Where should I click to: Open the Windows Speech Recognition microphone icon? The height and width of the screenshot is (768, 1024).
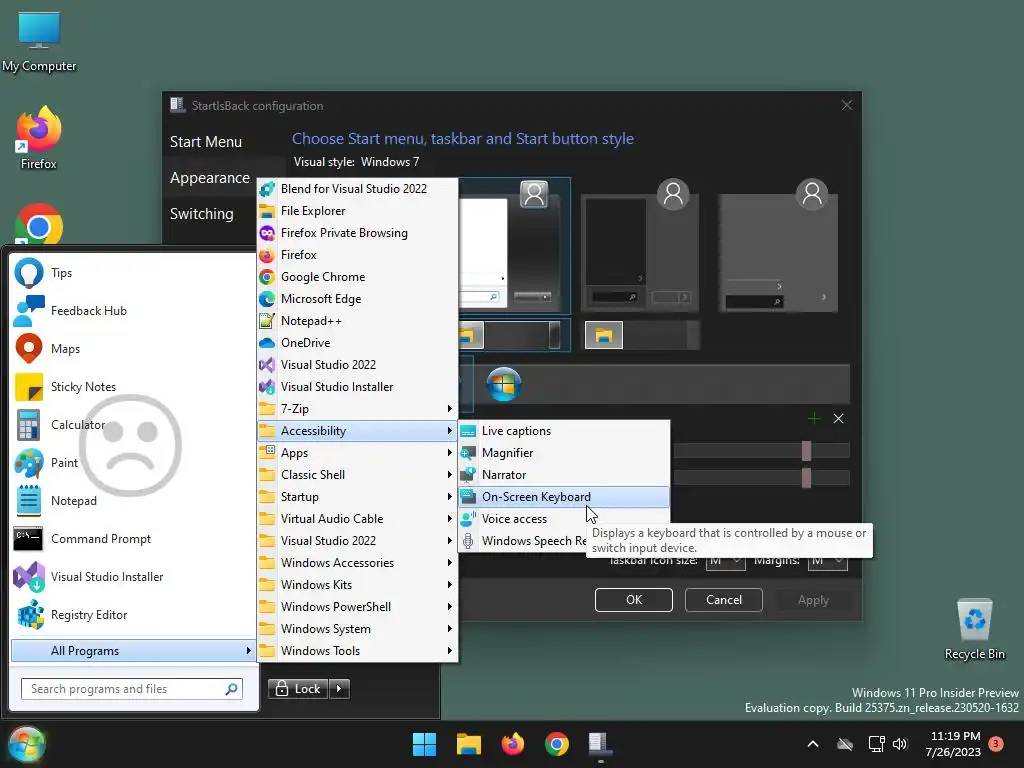(x=468, y=541)
